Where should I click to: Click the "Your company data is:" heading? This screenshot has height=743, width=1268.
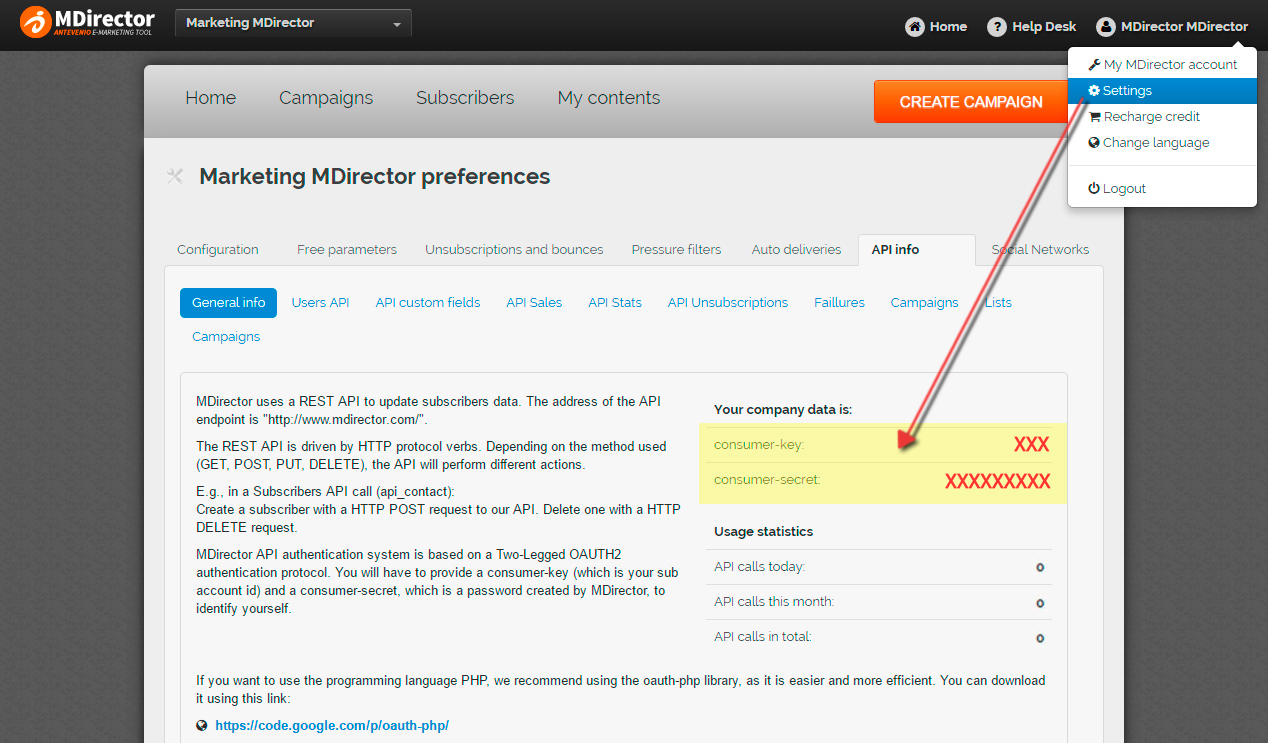click(x=783, y=410)
